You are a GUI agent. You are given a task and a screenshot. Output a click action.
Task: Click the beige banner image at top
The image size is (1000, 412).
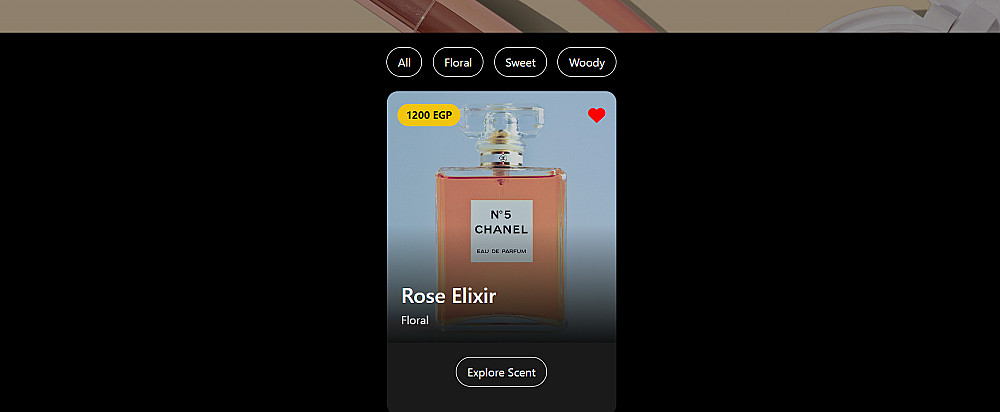coord(500,16)
